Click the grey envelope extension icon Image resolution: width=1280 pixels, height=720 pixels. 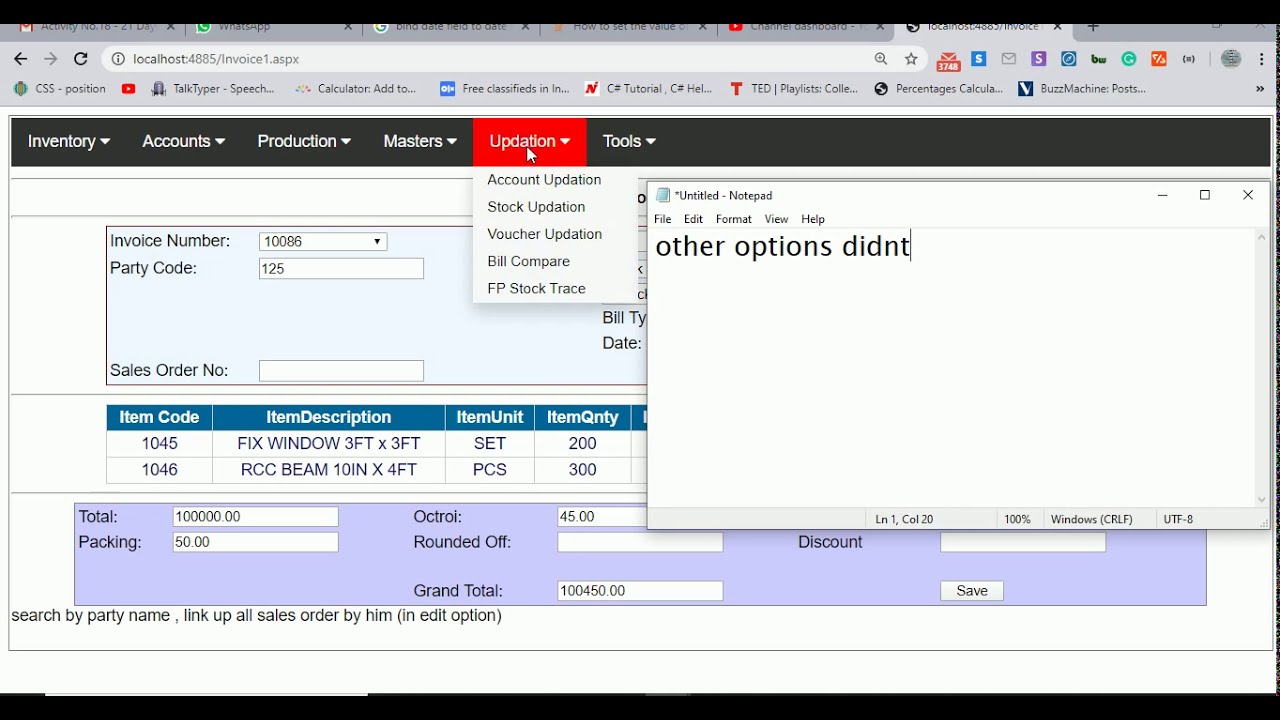(1009, 59)
